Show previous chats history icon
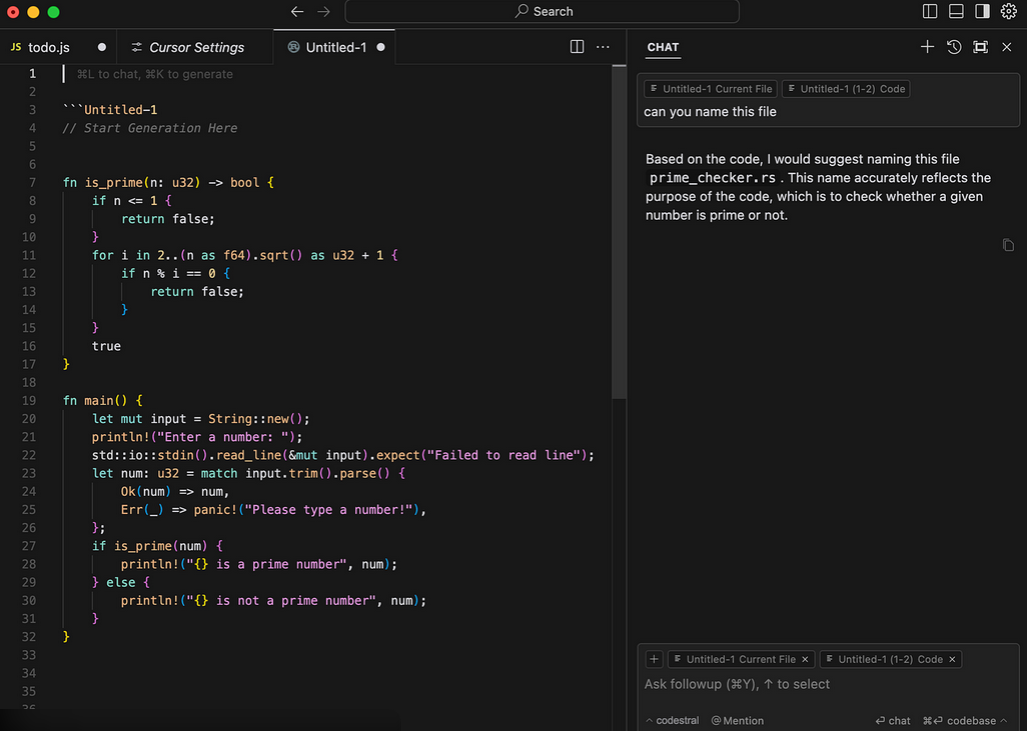 [x=954, y=47]
